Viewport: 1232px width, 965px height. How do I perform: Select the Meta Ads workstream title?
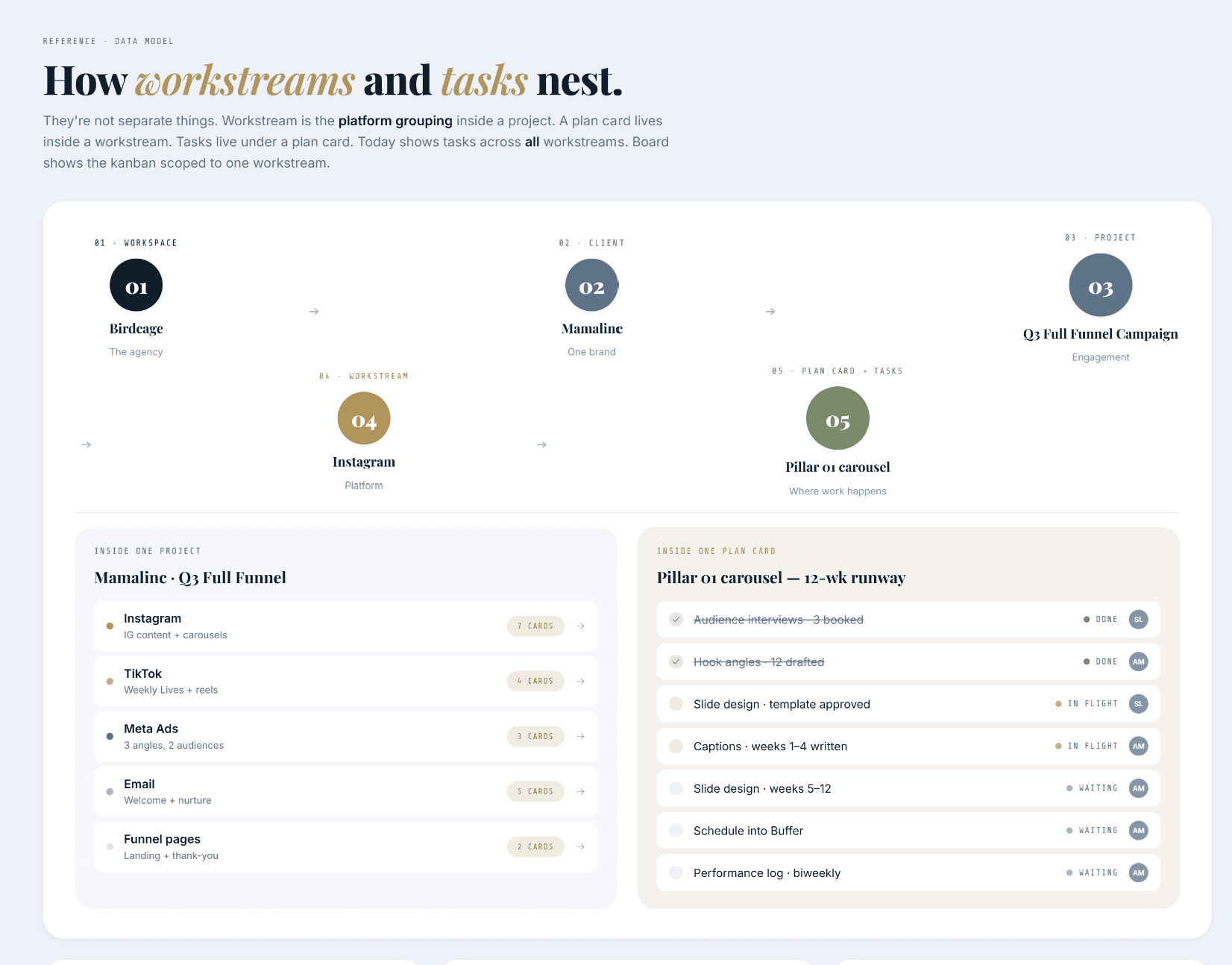point(151,729)
